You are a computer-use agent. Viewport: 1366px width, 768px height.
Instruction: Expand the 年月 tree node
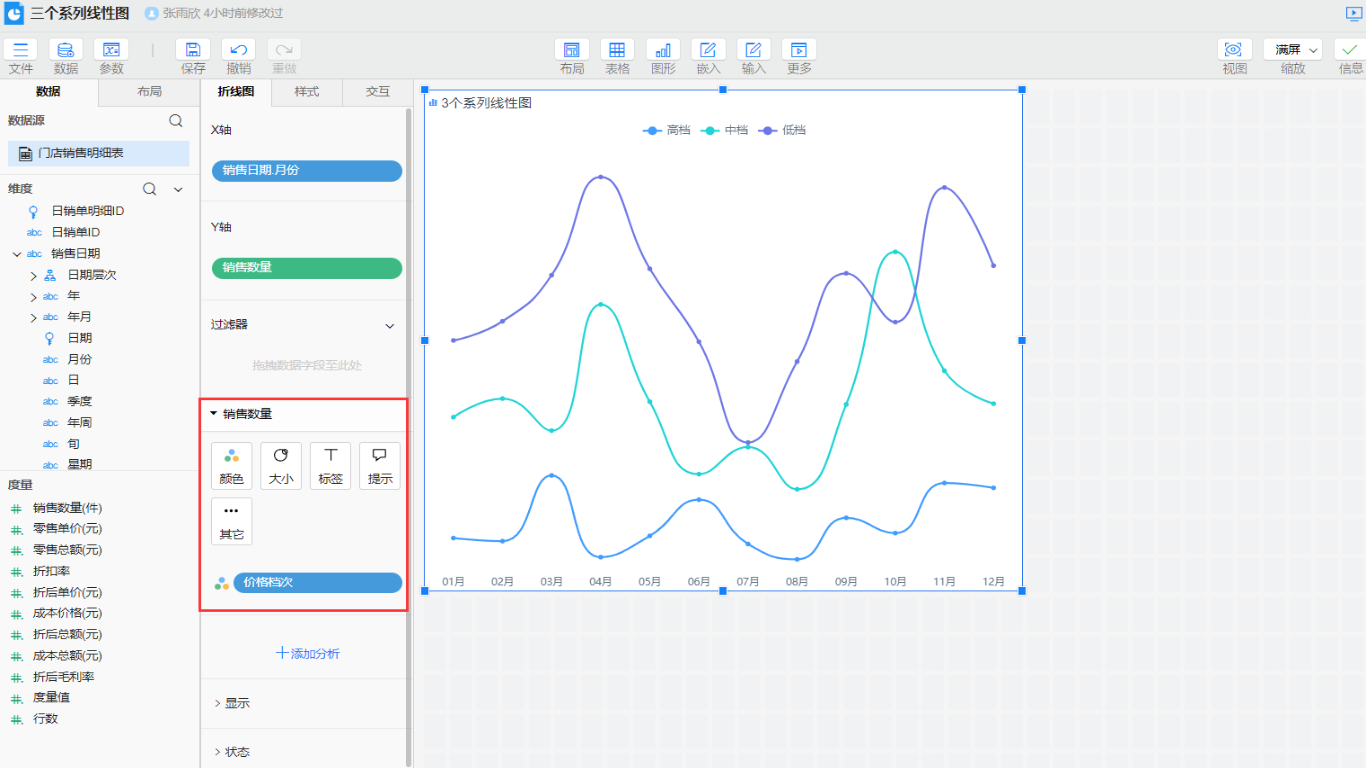tap(33, 317)
